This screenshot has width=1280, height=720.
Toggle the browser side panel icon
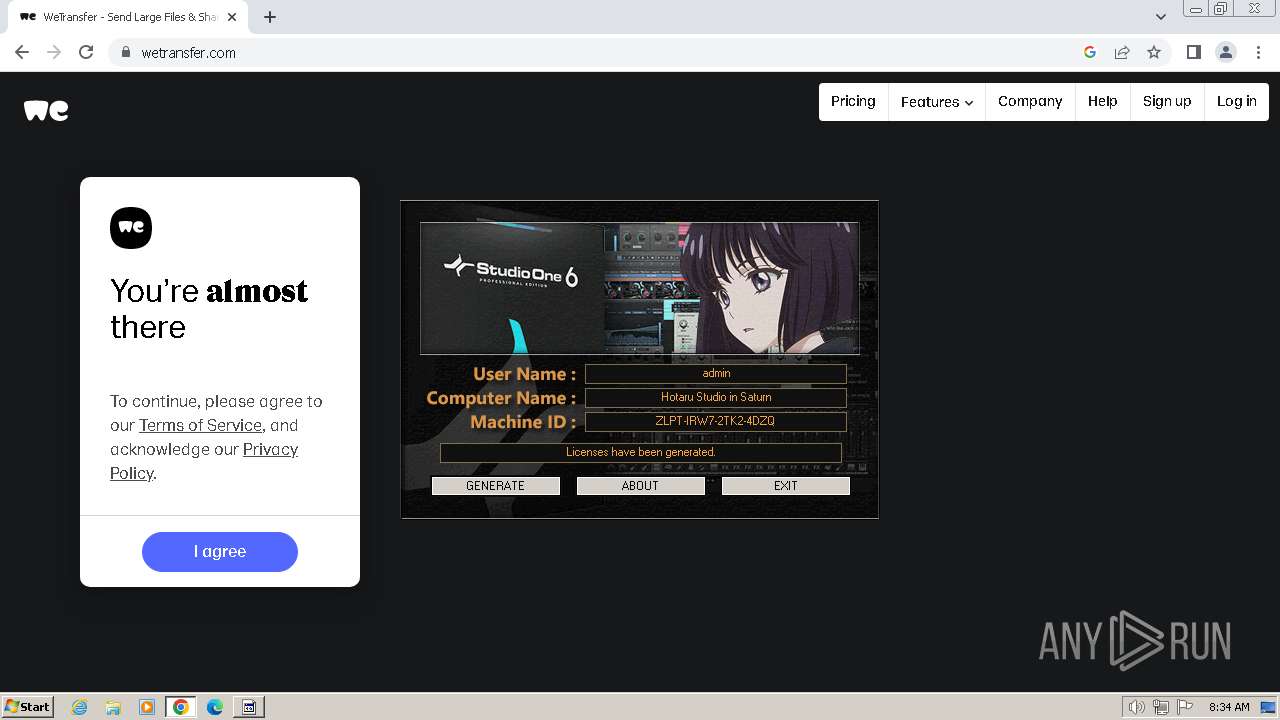click(x=1194, y=52)
